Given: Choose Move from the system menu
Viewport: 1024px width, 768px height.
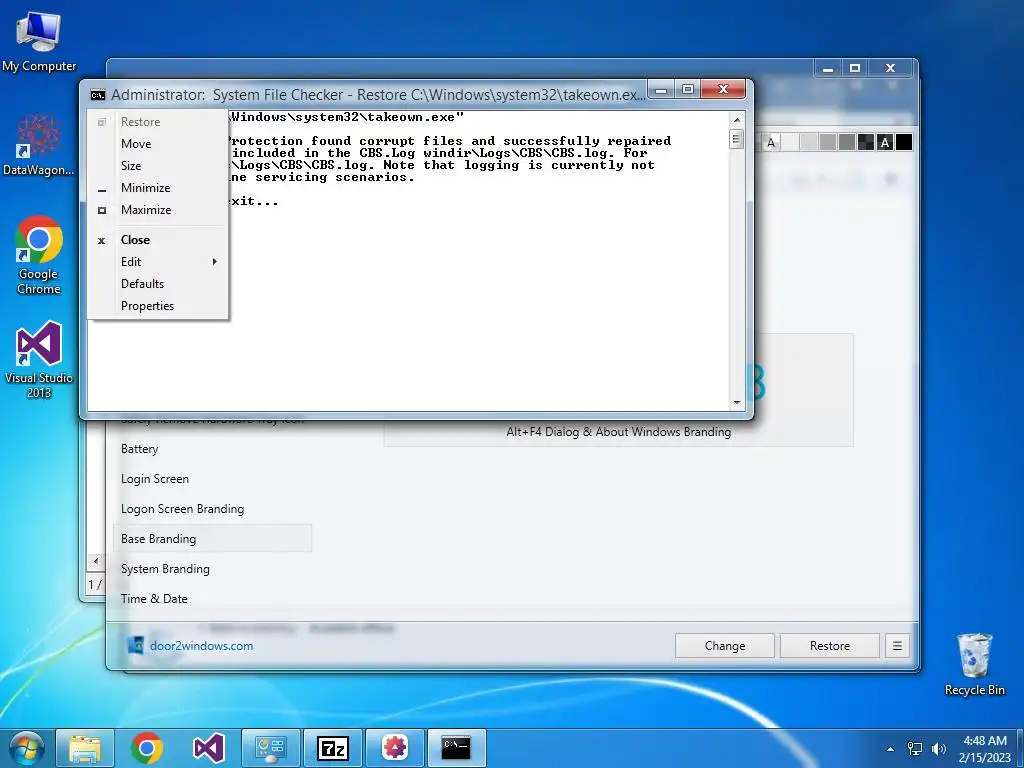Looking at the screenshot, I should [x=158, y=144].
